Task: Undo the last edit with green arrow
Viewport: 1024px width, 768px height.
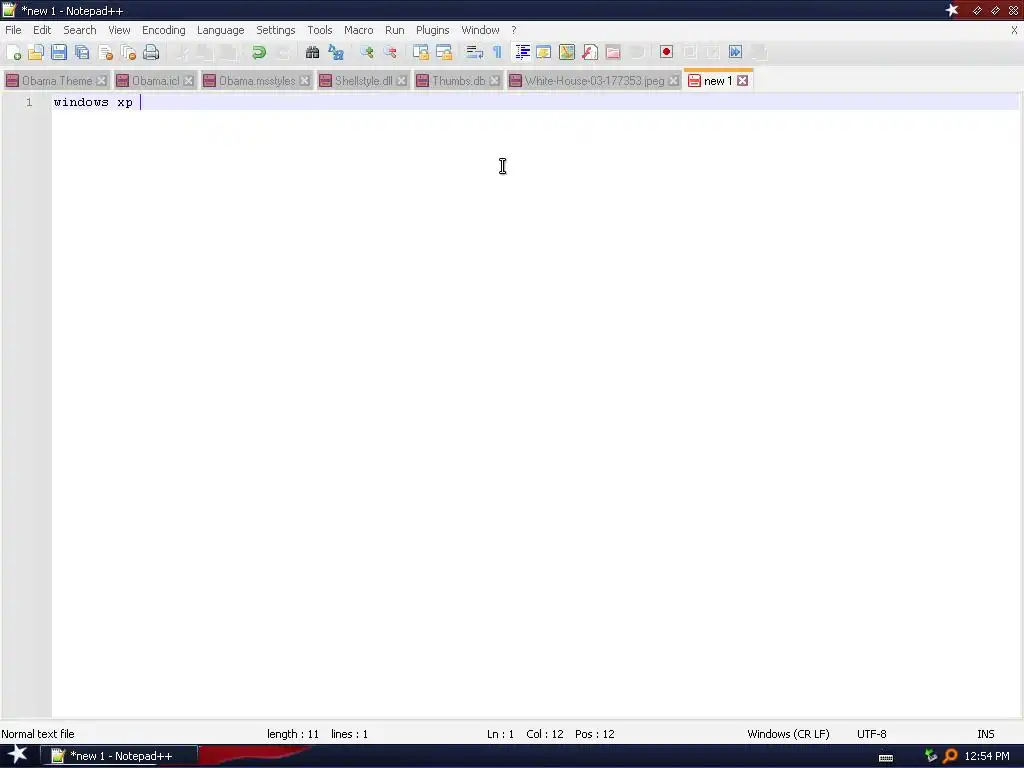Action: click(259, 52)
